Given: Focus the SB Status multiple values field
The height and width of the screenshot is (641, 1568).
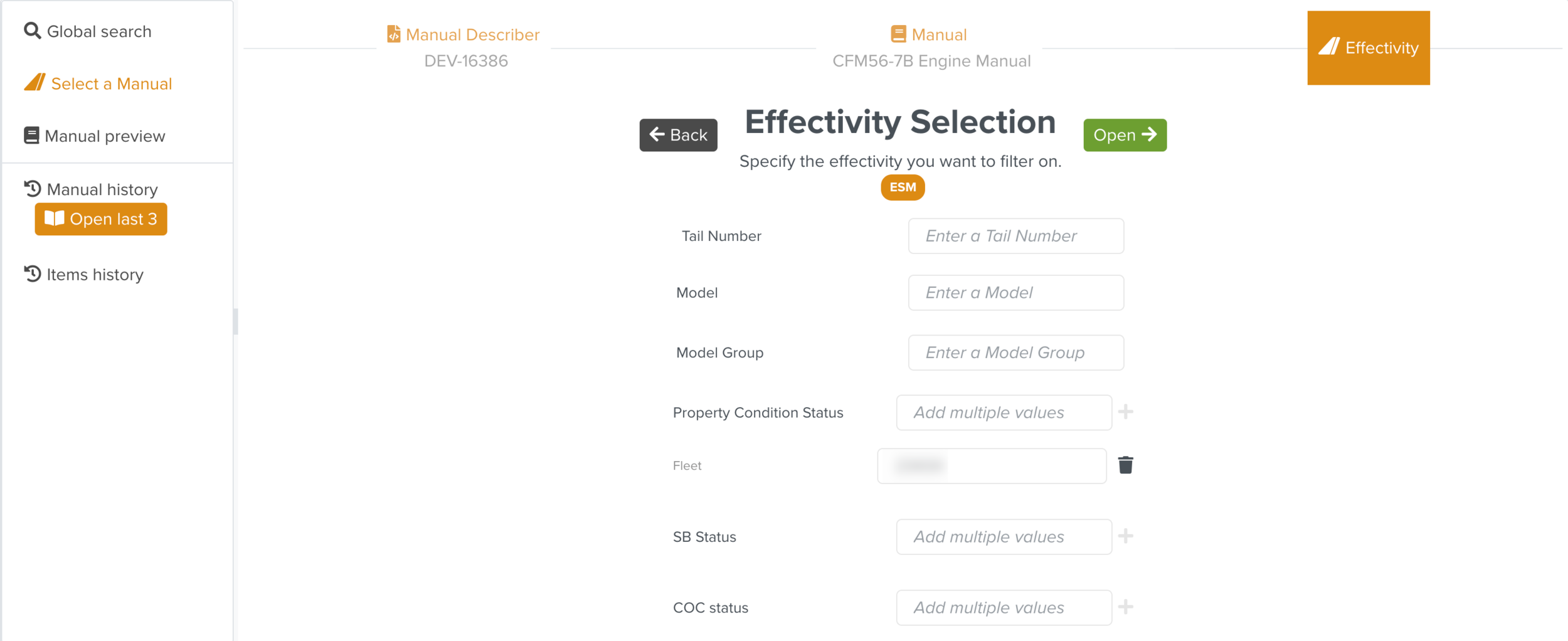Looking at the screenshot, I should click(1004, 537).
